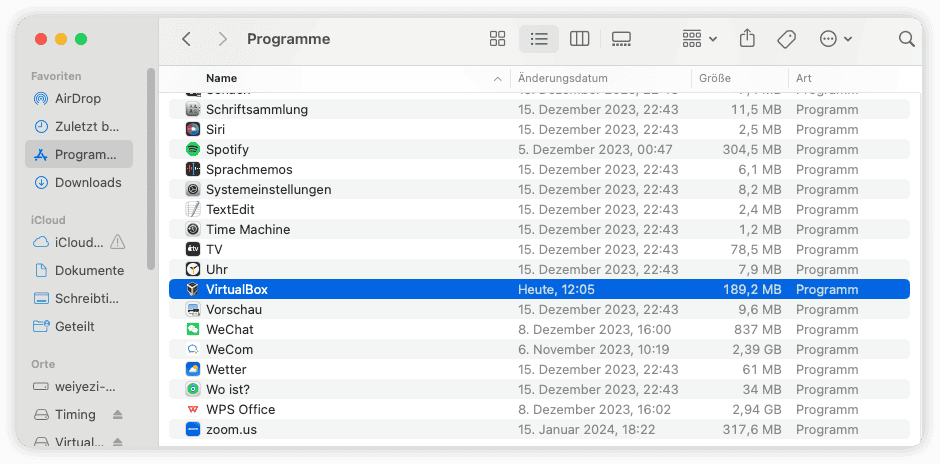
Task: Click the '304,5 MB' size cell
Action: coord(752,149)
